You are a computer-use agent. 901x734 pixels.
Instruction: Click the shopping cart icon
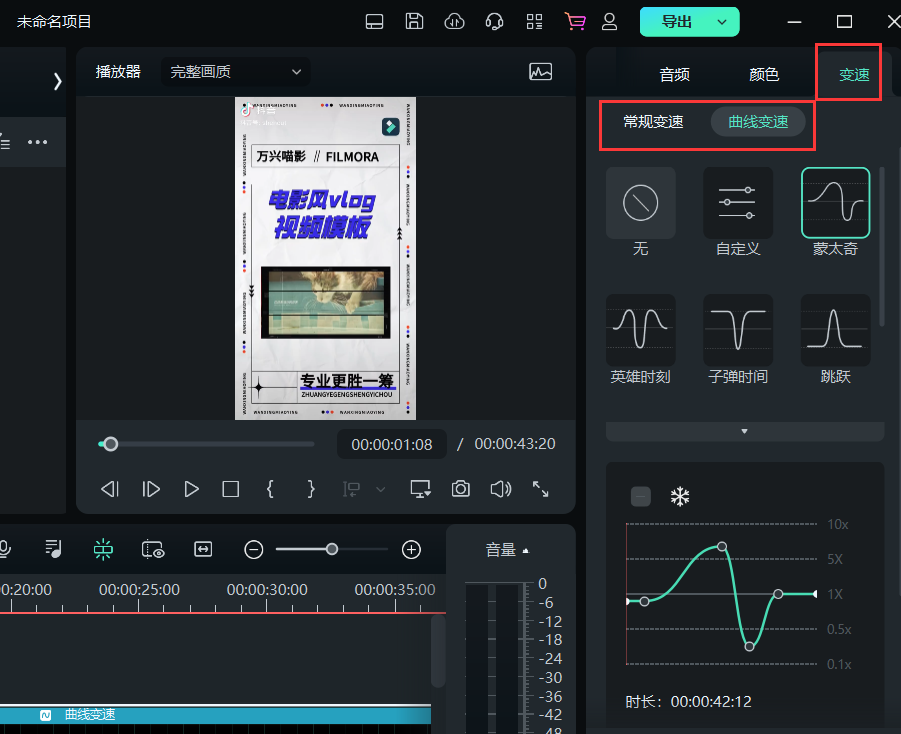point(575,21)
